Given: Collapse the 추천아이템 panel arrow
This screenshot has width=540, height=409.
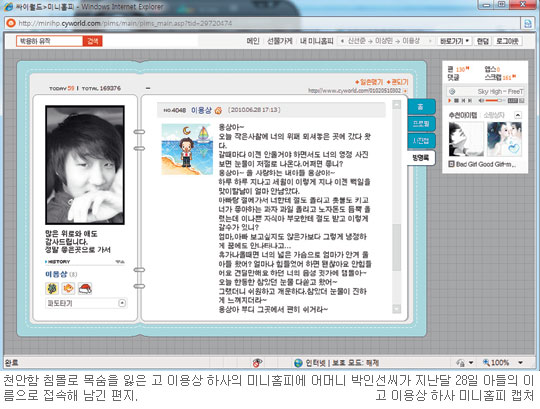Looking at the screenshot, I should [x=518, y=115].
